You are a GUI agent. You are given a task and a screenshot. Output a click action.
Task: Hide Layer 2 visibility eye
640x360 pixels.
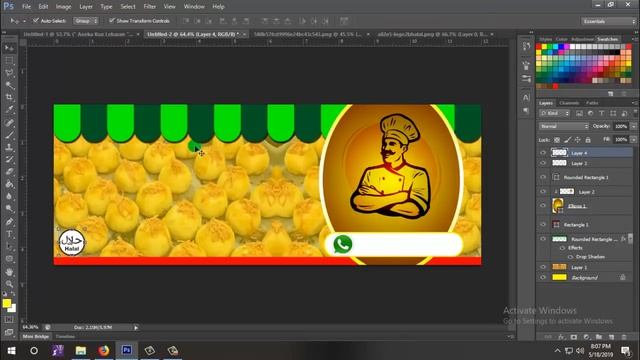[x=543, y=191]
